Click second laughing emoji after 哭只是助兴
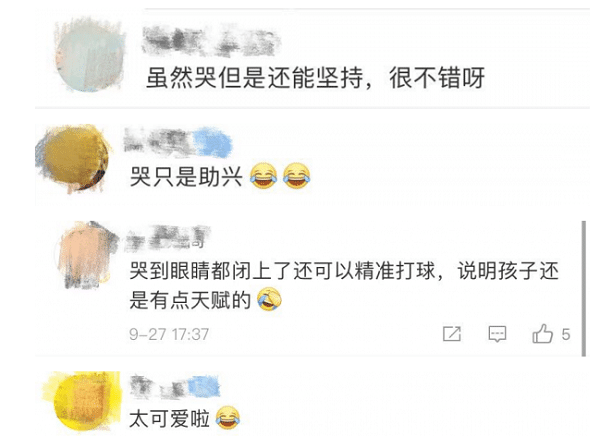The width and height of the screenshot is (600, 436). pos(297,176)
